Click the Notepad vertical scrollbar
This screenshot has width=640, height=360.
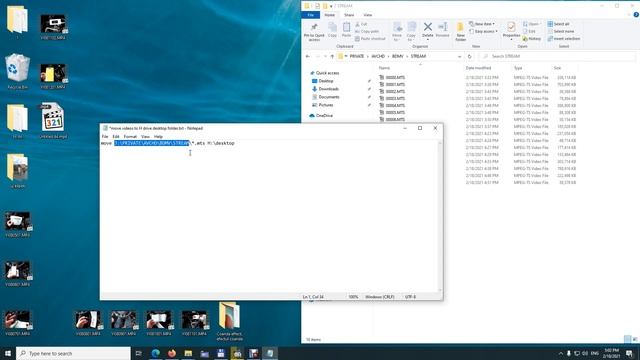(440, 217)
